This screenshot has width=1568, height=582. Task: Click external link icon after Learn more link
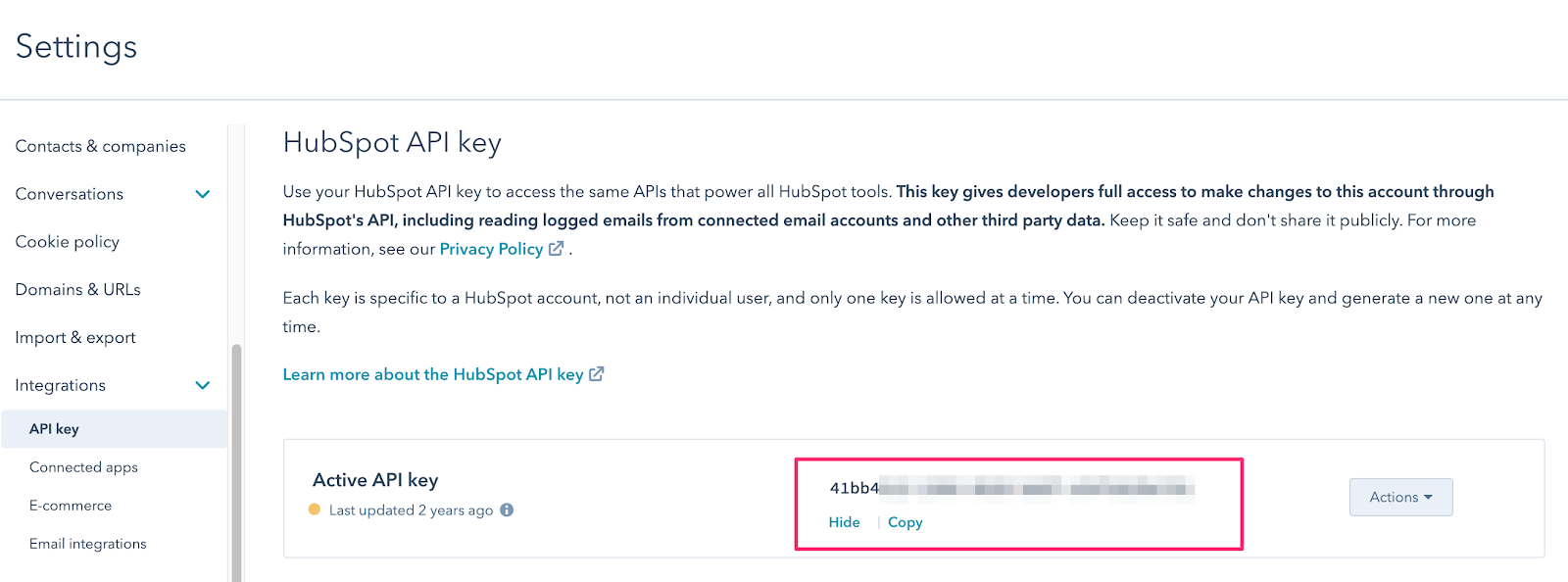(597, 374)
